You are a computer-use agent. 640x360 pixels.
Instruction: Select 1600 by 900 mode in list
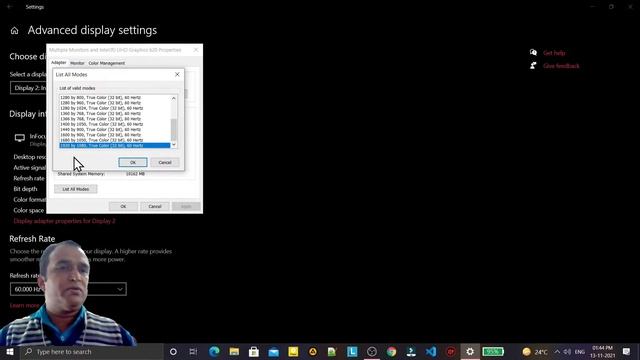(x=101, y=135)
